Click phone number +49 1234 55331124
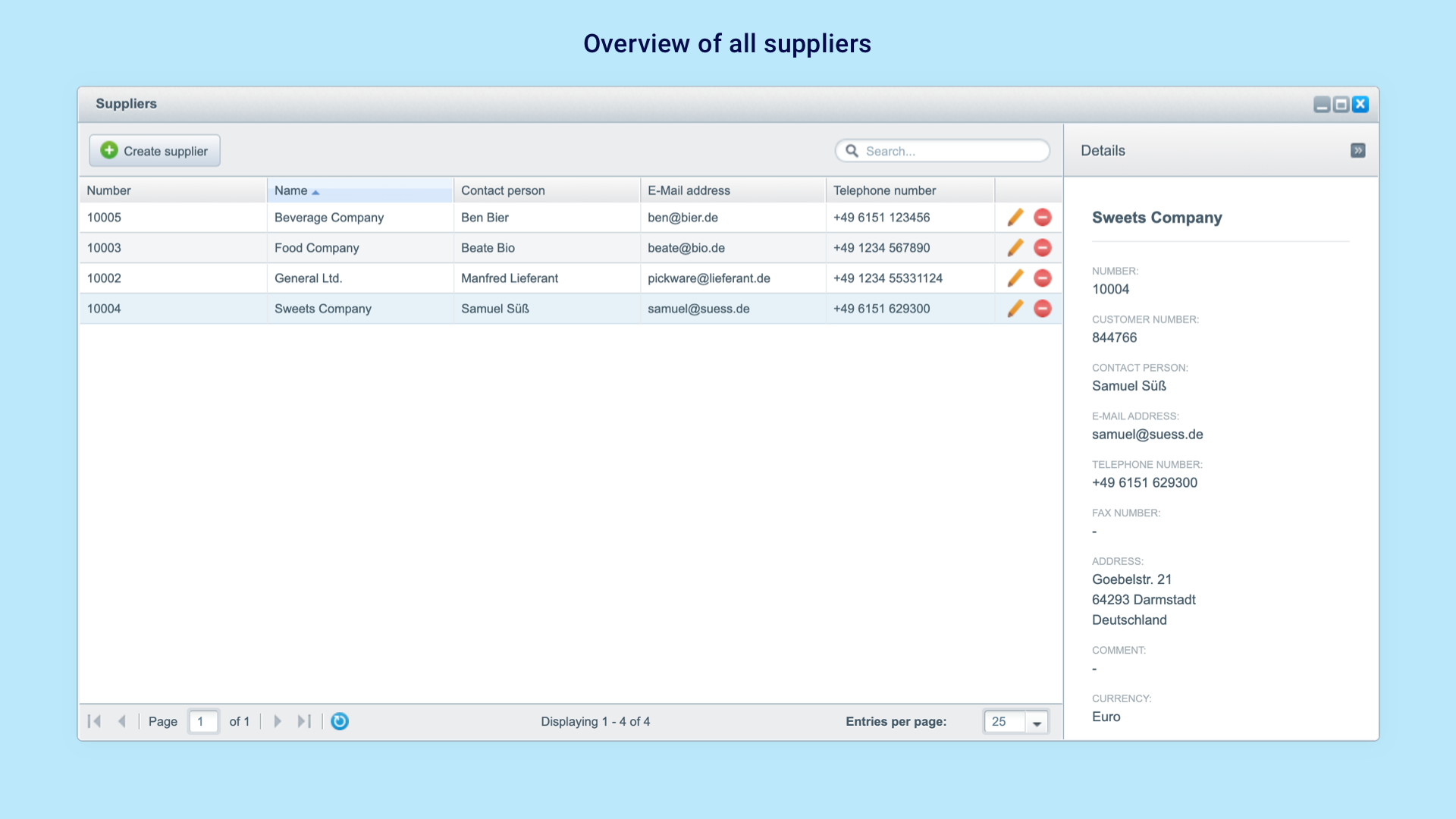 tap(910, 278)
